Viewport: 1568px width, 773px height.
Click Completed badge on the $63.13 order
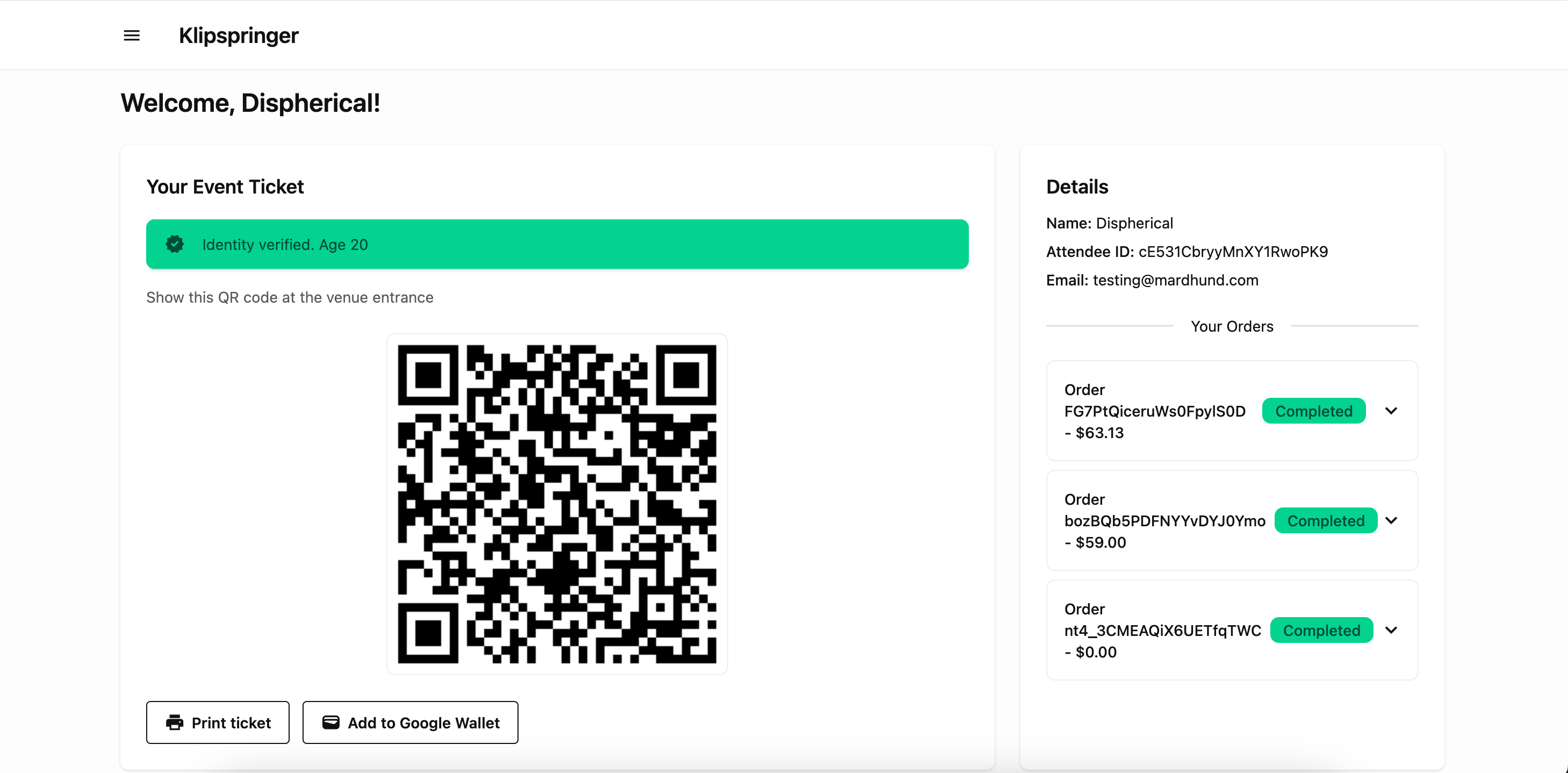tap(1314, 411)
